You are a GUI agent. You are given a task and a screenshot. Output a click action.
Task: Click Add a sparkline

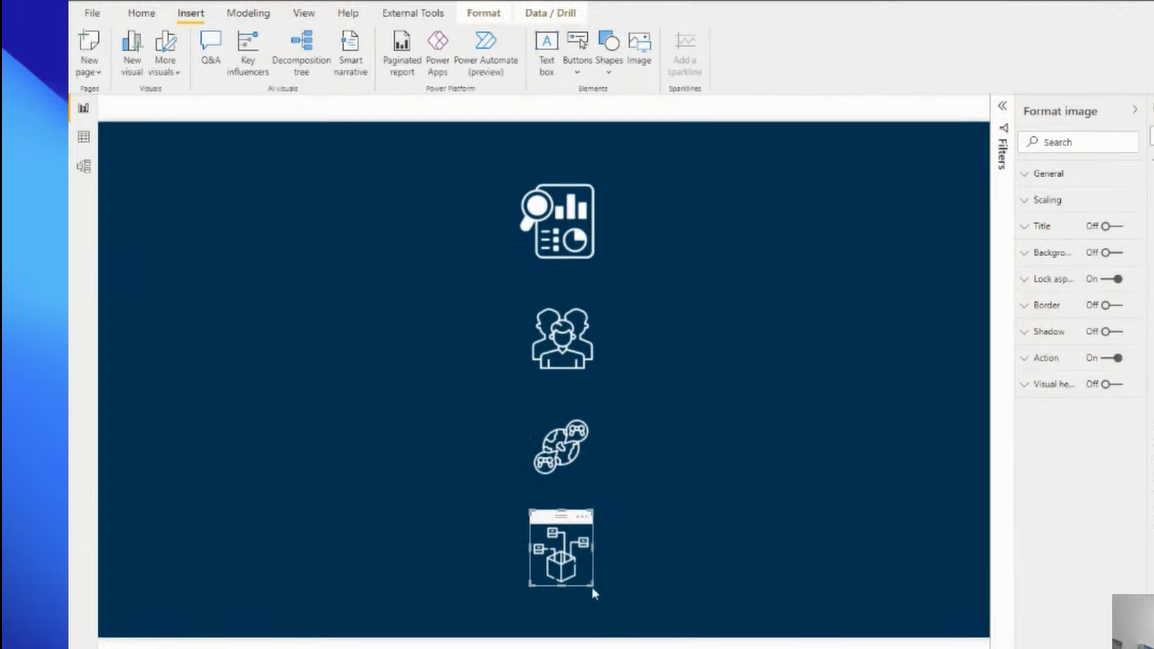[684, 53]
